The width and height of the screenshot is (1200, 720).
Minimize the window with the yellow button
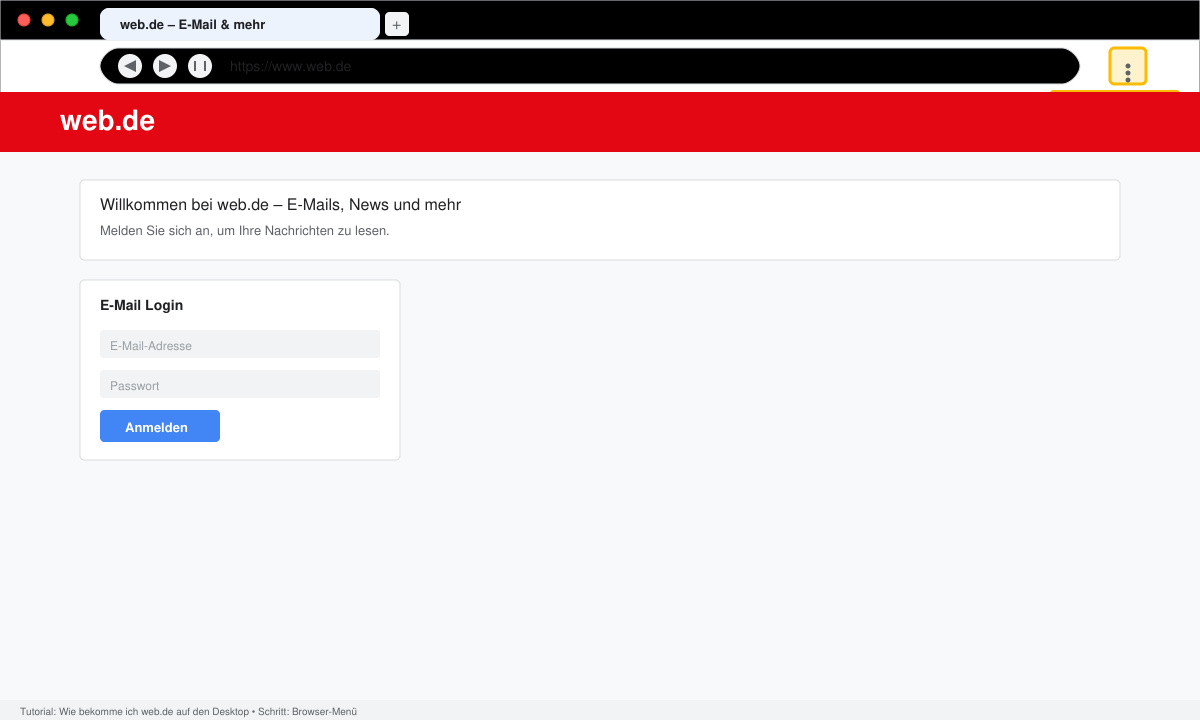48,20
